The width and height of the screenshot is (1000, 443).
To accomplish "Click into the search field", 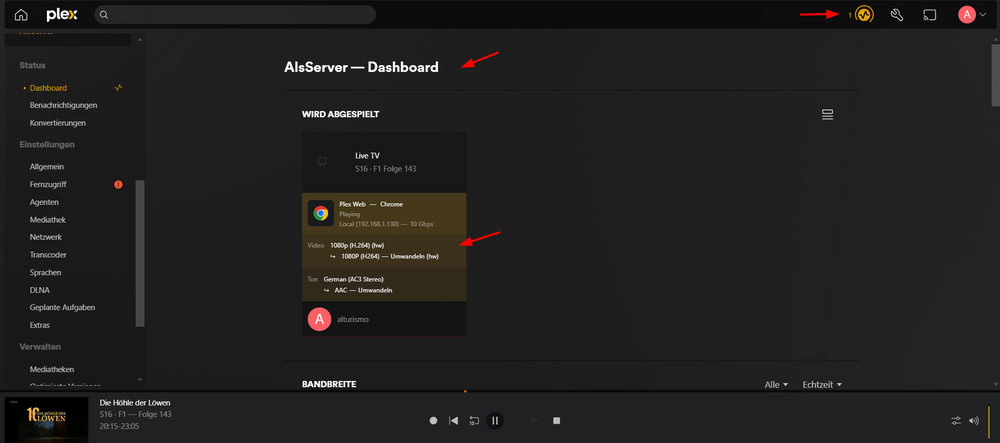I will (235, 15).
